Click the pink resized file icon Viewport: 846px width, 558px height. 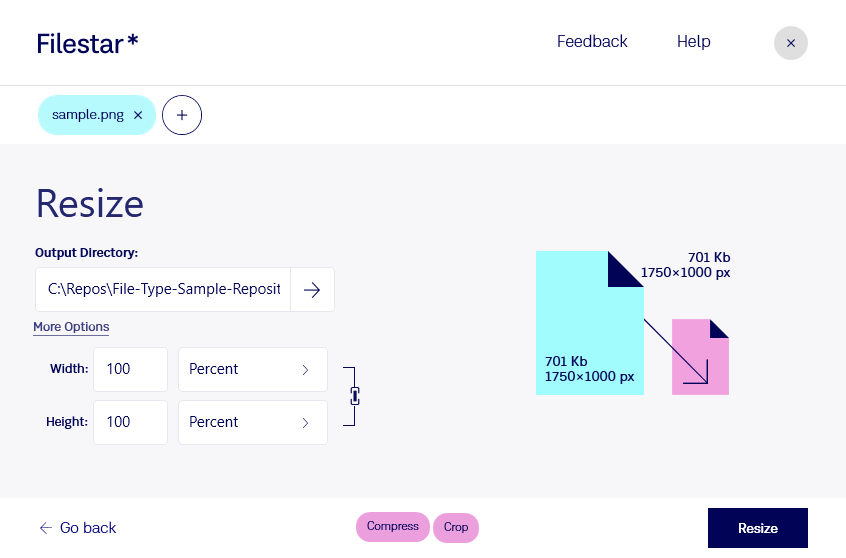click(x=700, y=357)
